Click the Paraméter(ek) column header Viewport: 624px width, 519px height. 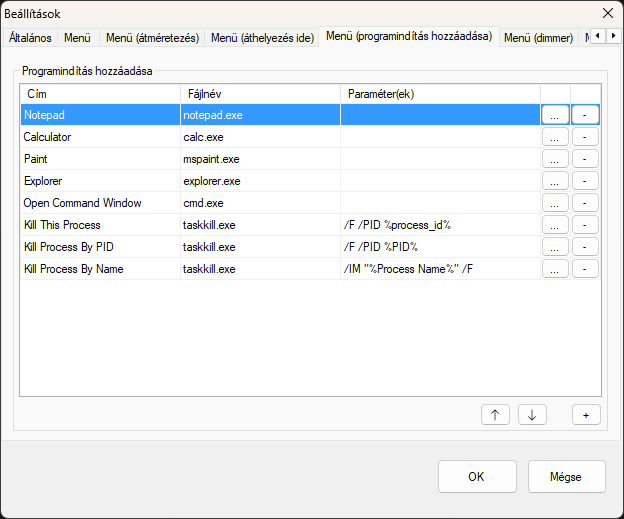tap(440, 94)
